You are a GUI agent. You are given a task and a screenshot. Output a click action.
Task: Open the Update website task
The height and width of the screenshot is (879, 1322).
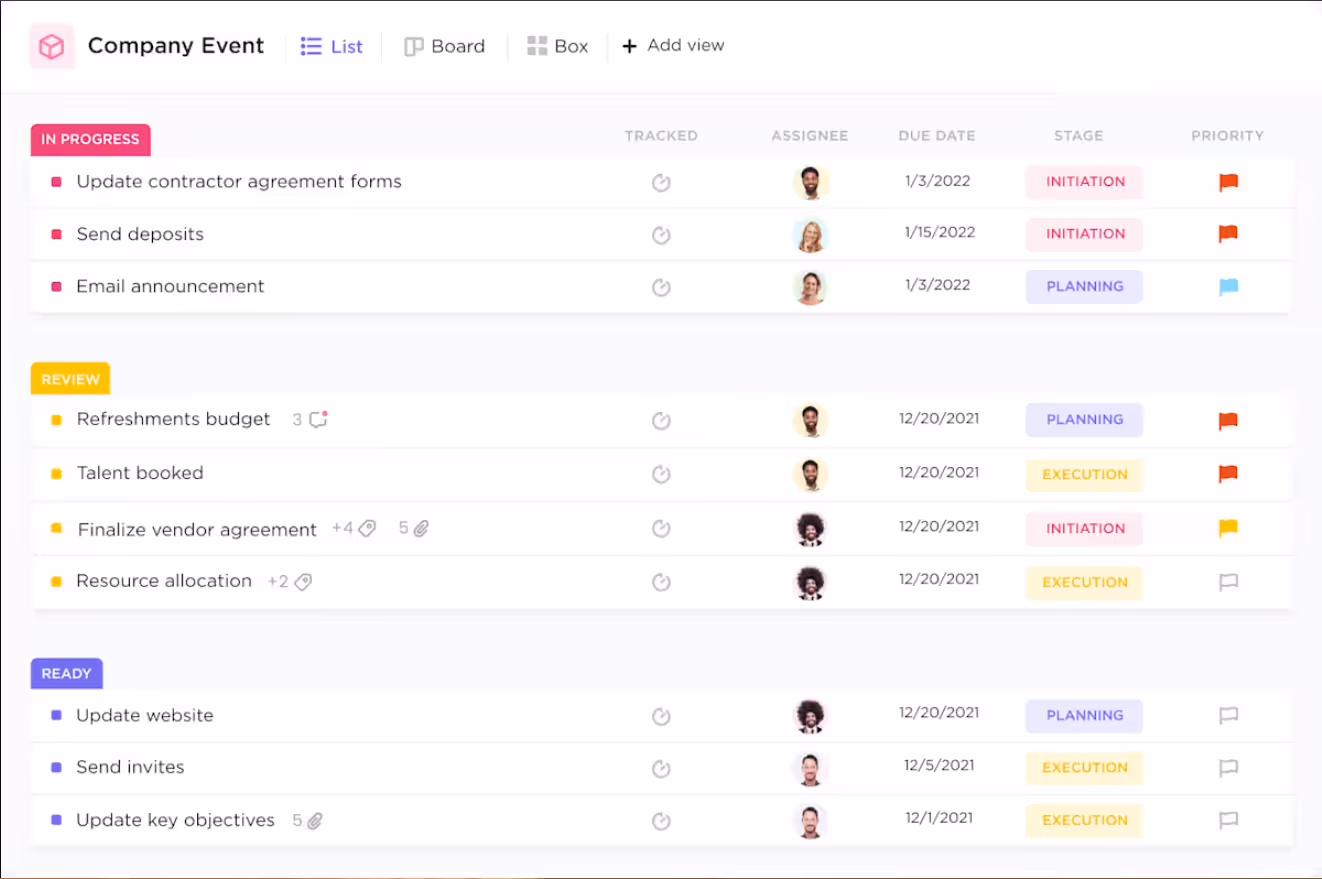pos(145,715)
